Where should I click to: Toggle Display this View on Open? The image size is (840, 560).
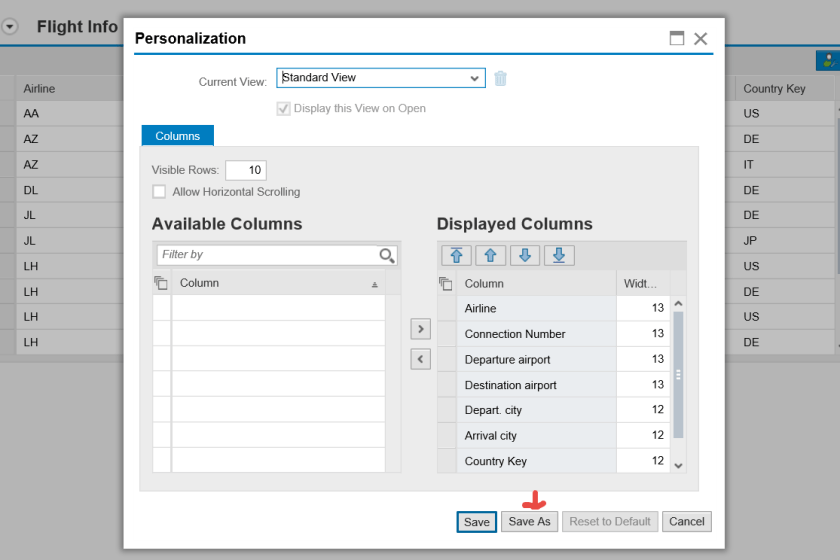pyautogui.click(x=284, y=108)
